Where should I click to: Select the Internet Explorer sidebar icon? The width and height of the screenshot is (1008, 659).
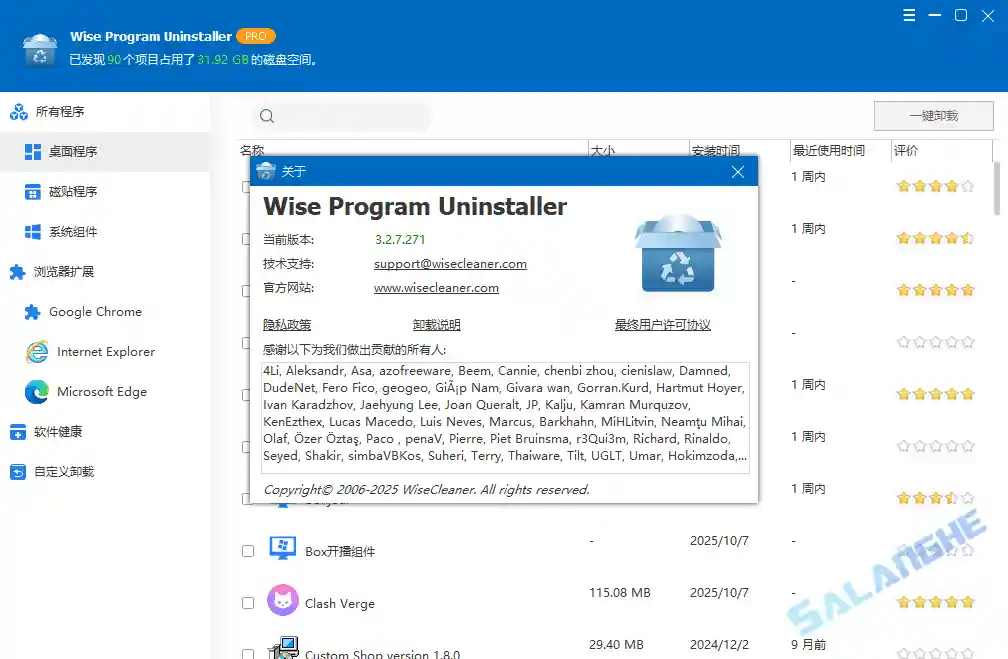click(32, 352)
